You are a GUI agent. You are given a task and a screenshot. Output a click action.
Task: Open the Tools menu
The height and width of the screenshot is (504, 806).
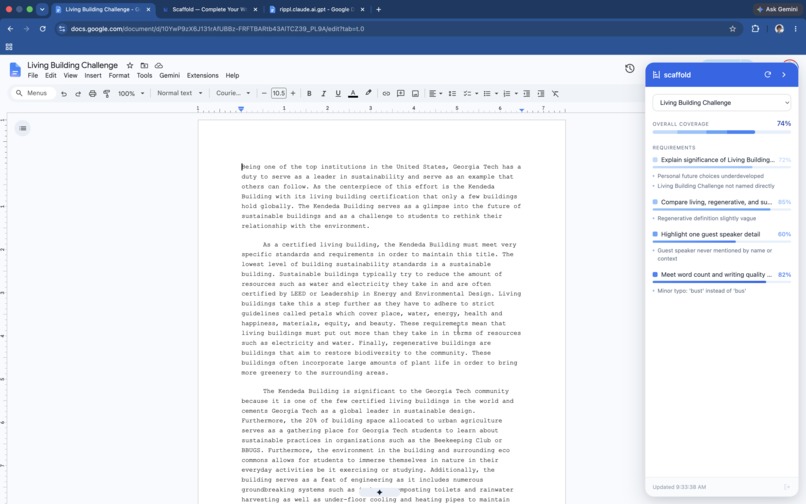(144, 76)
